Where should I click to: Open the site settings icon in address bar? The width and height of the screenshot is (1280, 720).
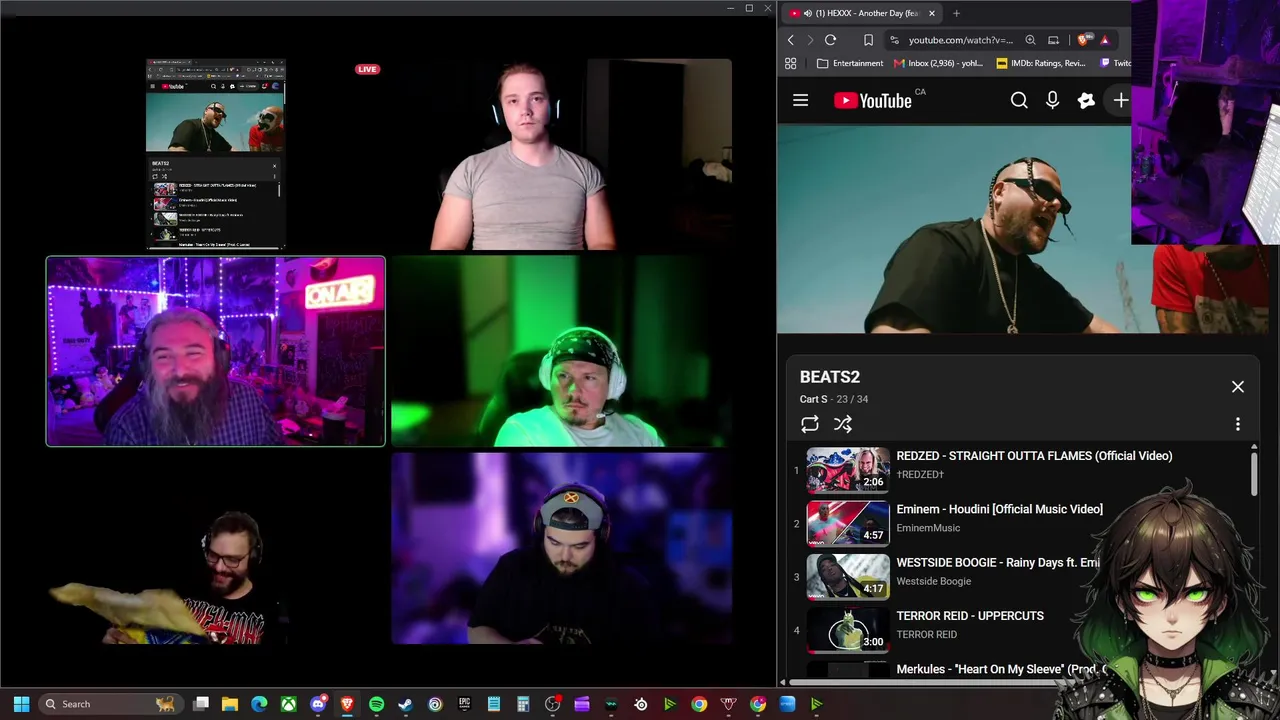[x=894, y=40]
